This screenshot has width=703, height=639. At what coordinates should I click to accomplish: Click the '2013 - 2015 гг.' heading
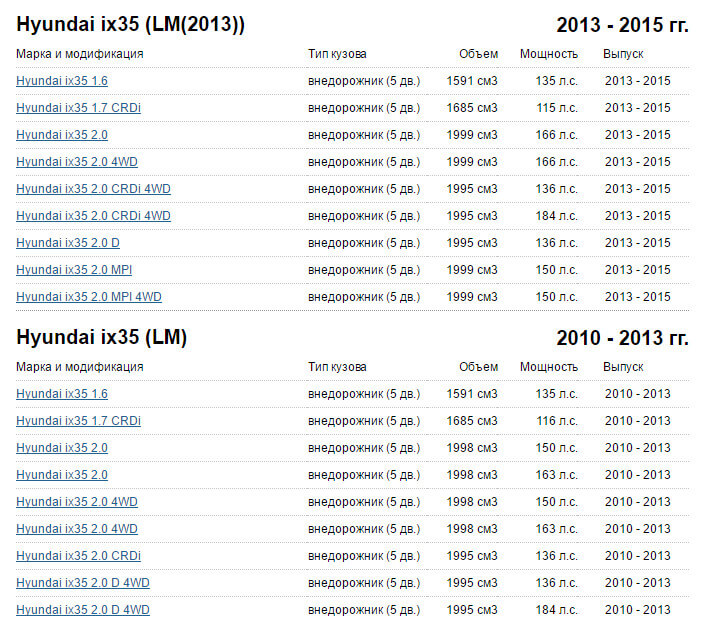click(622, 25)
